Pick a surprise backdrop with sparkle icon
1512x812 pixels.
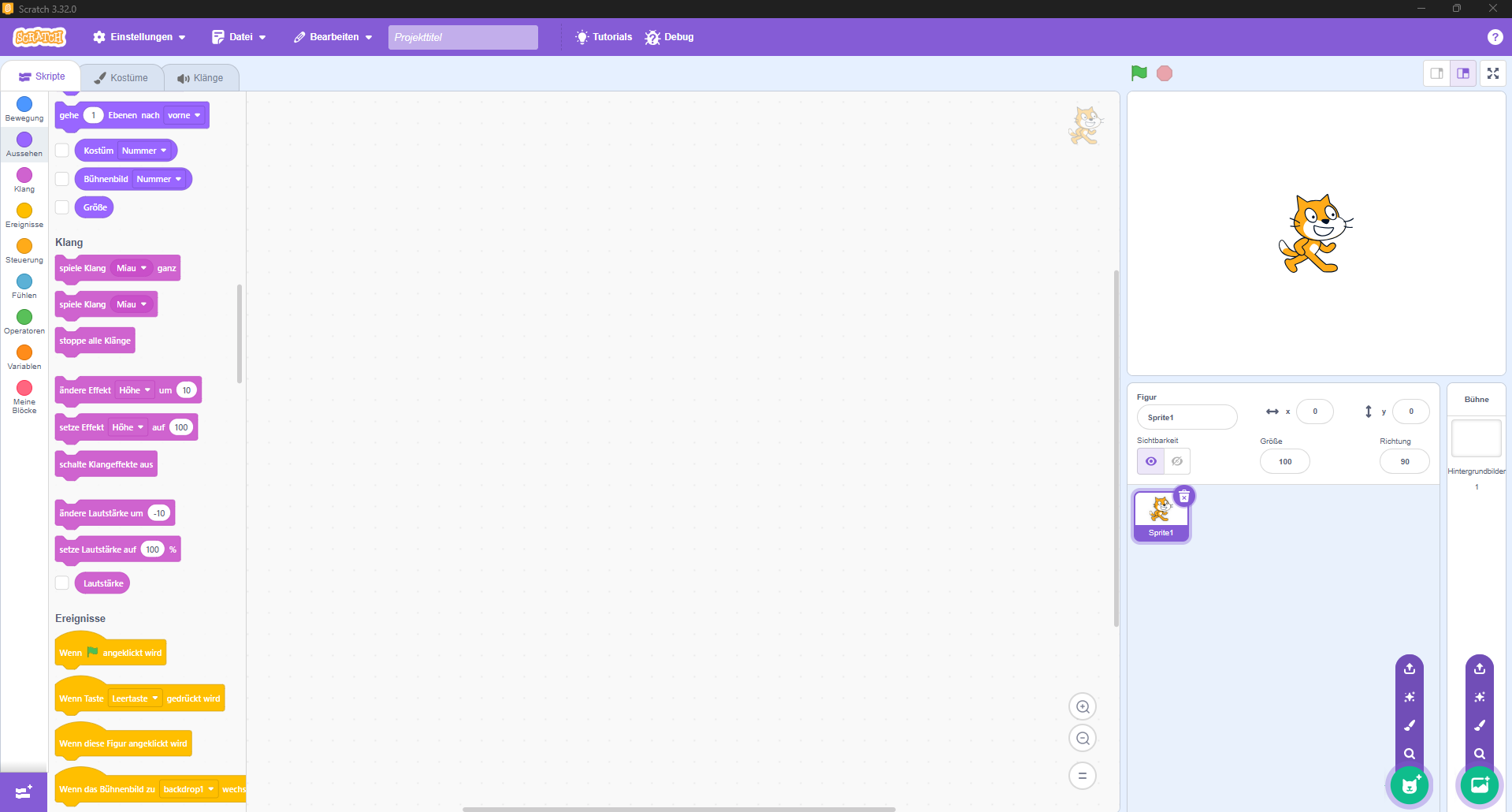pos(1480,697)
